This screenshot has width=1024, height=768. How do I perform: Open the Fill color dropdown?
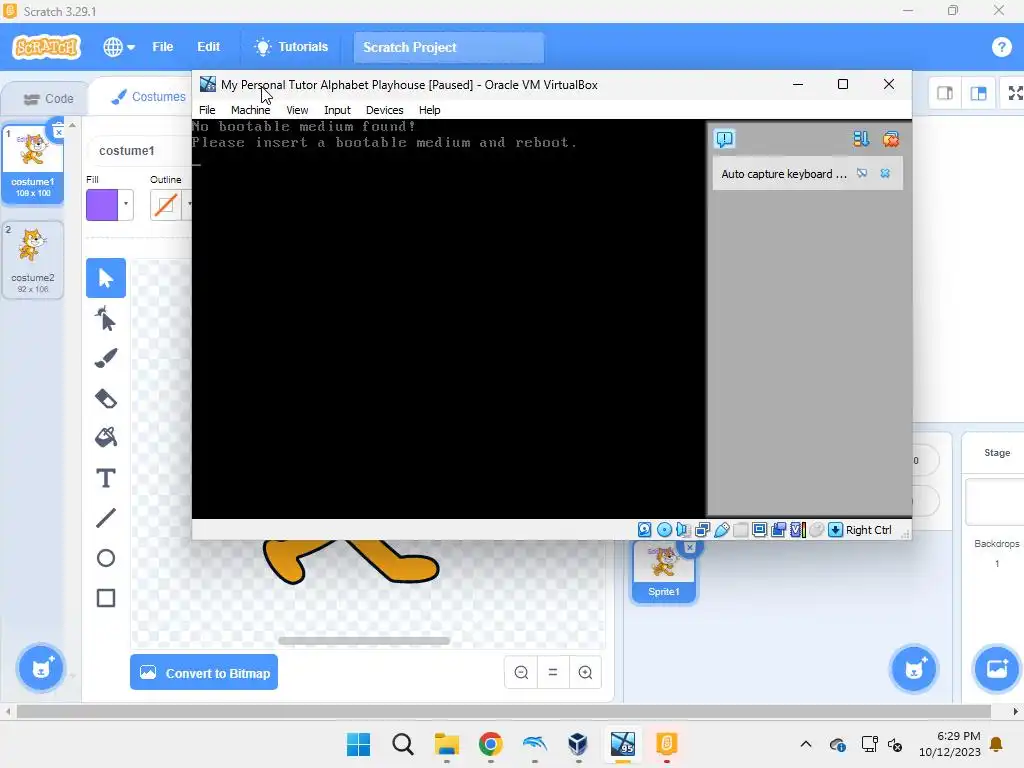coord(126,204)
